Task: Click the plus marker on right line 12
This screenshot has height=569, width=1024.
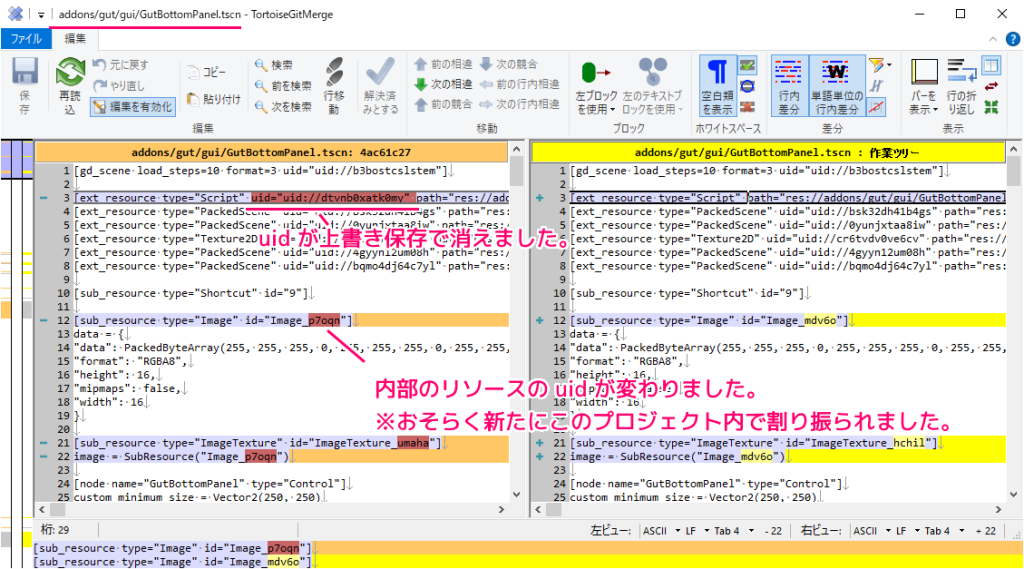Action: pos(539,320)
